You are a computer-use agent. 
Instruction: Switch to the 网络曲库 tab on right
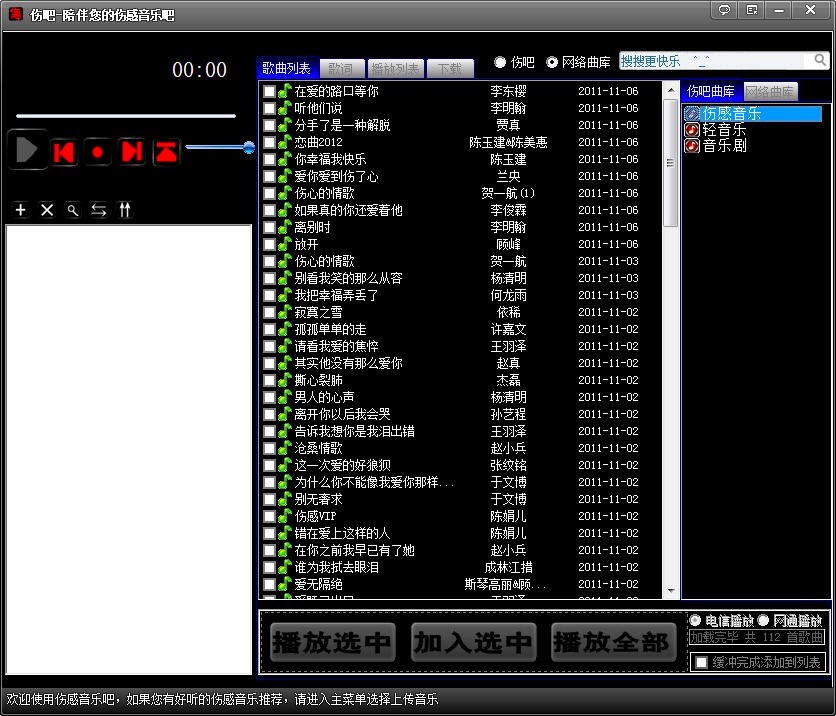pyautogui.click(x=770, y=92)
